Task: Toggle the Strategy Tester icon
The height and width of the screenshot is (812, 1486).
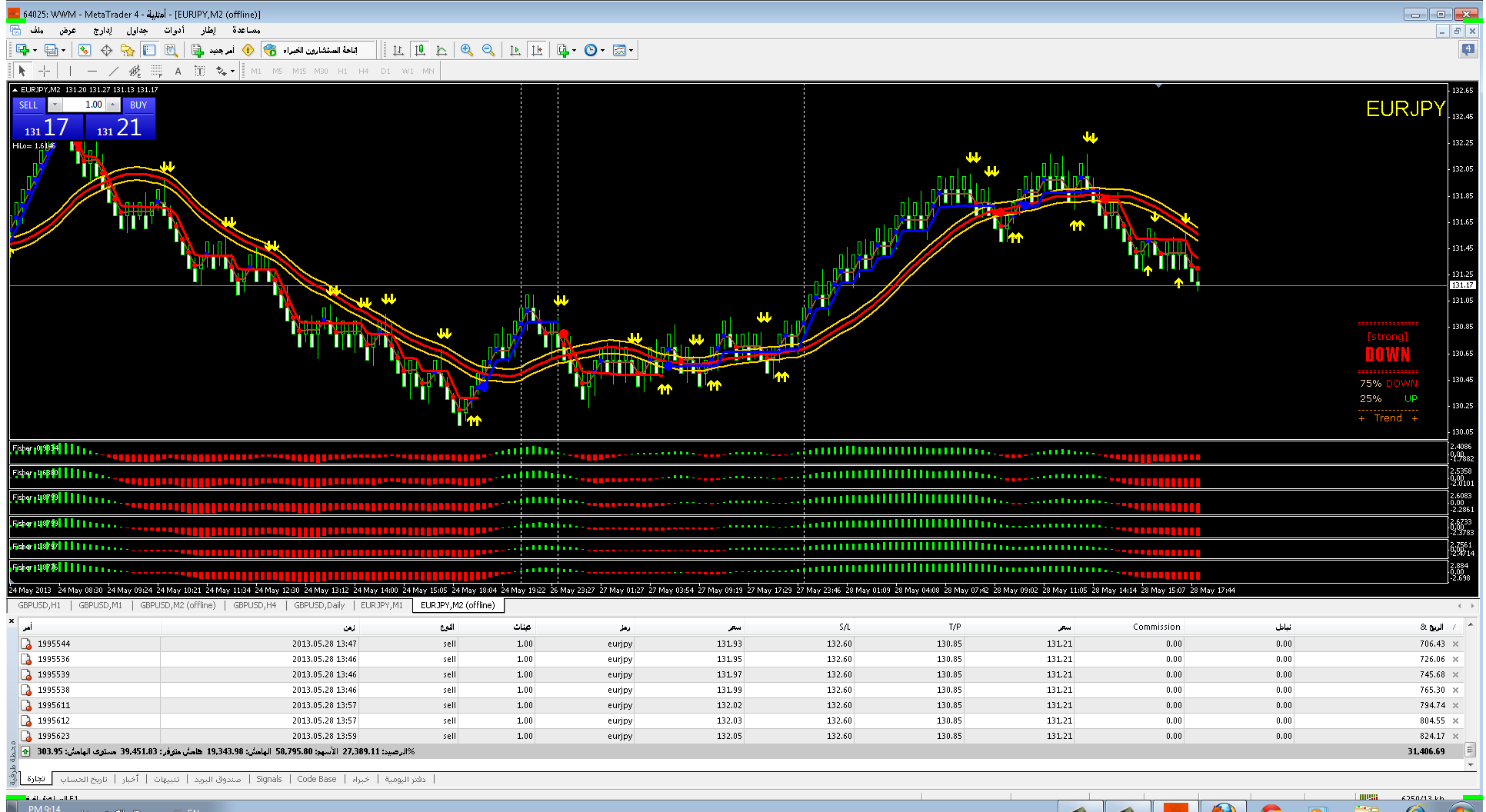Action: 171,50
